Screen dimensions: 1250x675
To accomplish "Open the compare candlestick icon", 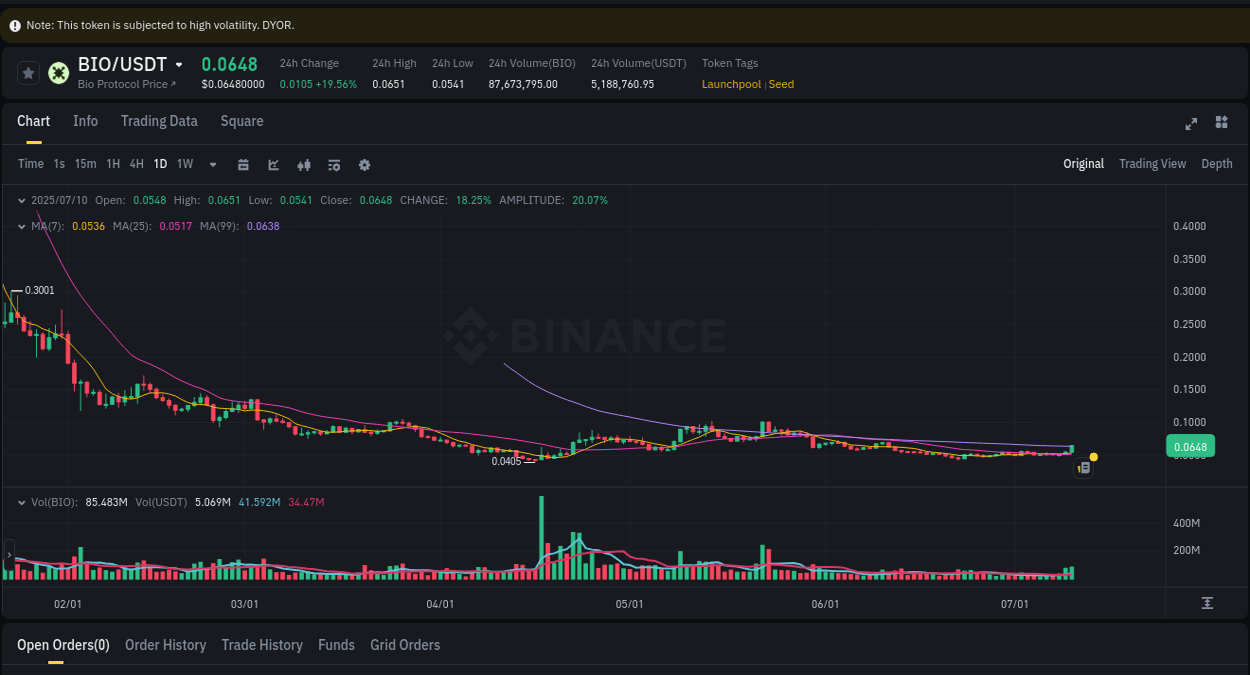I will [x=304, y=164].
